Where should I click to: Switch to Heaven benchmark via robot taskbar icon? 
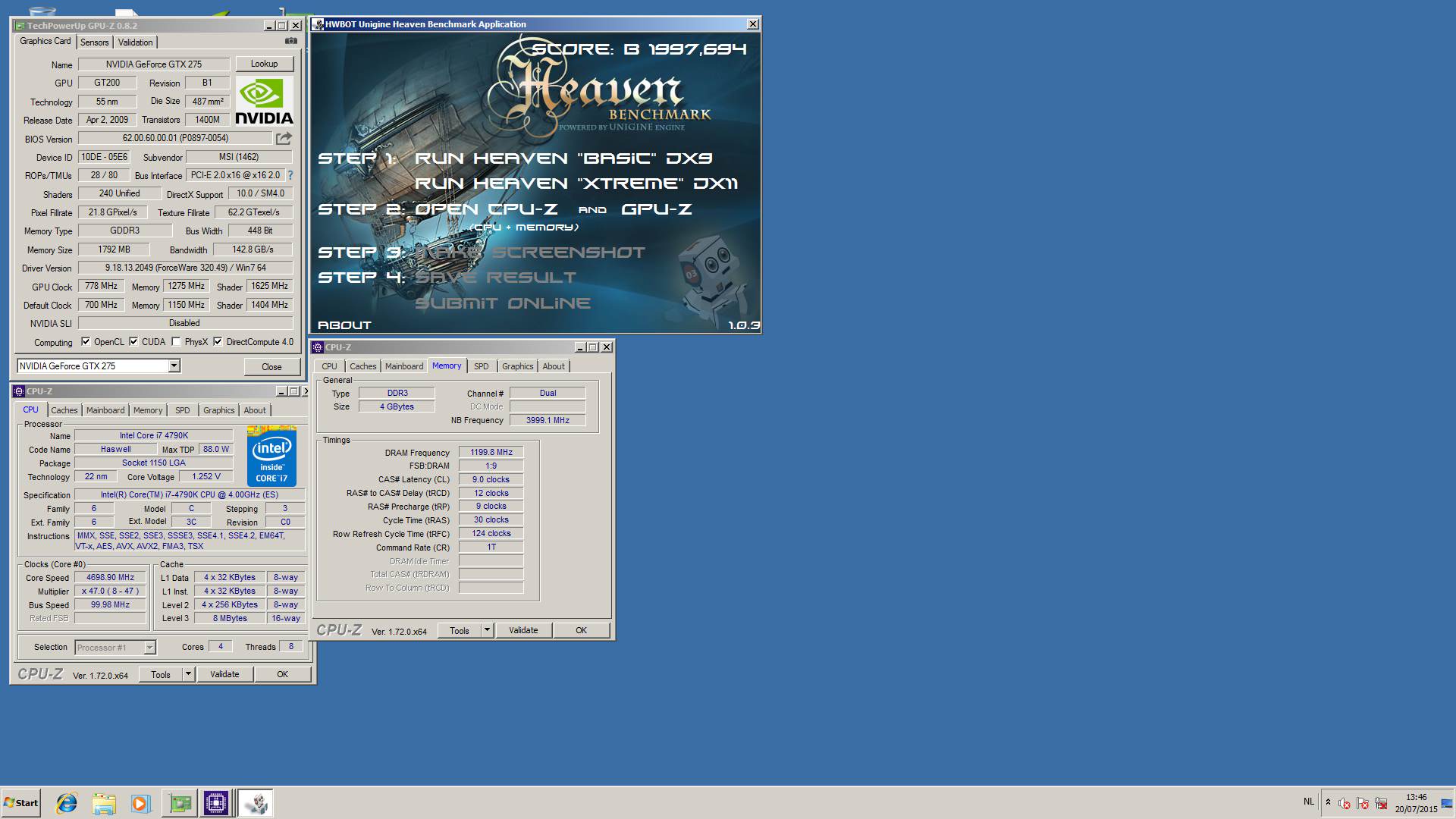(x=256, y=803)
